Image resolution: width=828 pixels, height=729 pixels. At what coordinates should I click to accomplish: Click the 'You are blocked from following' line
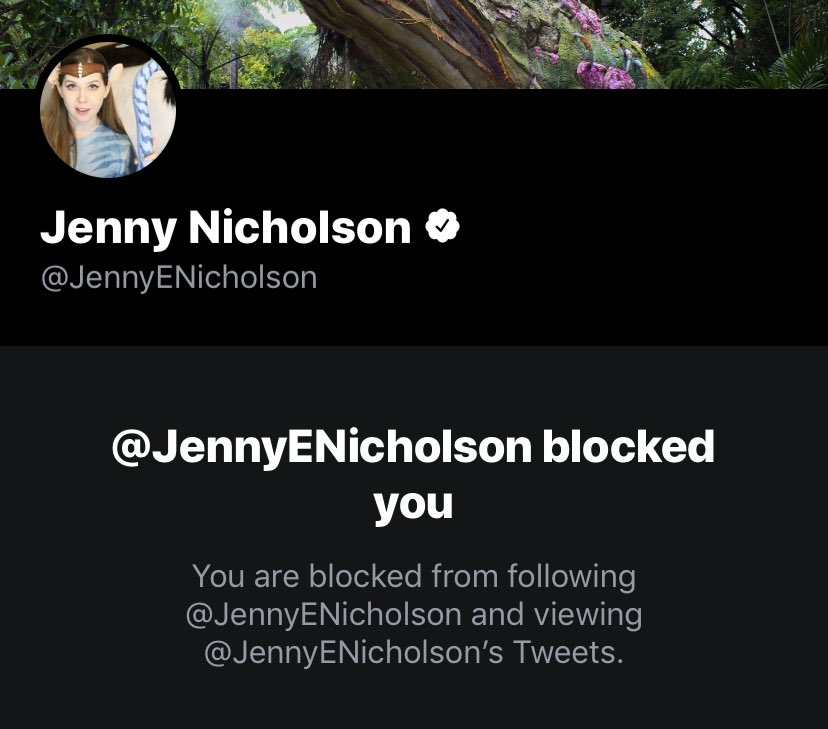point(414,576)
